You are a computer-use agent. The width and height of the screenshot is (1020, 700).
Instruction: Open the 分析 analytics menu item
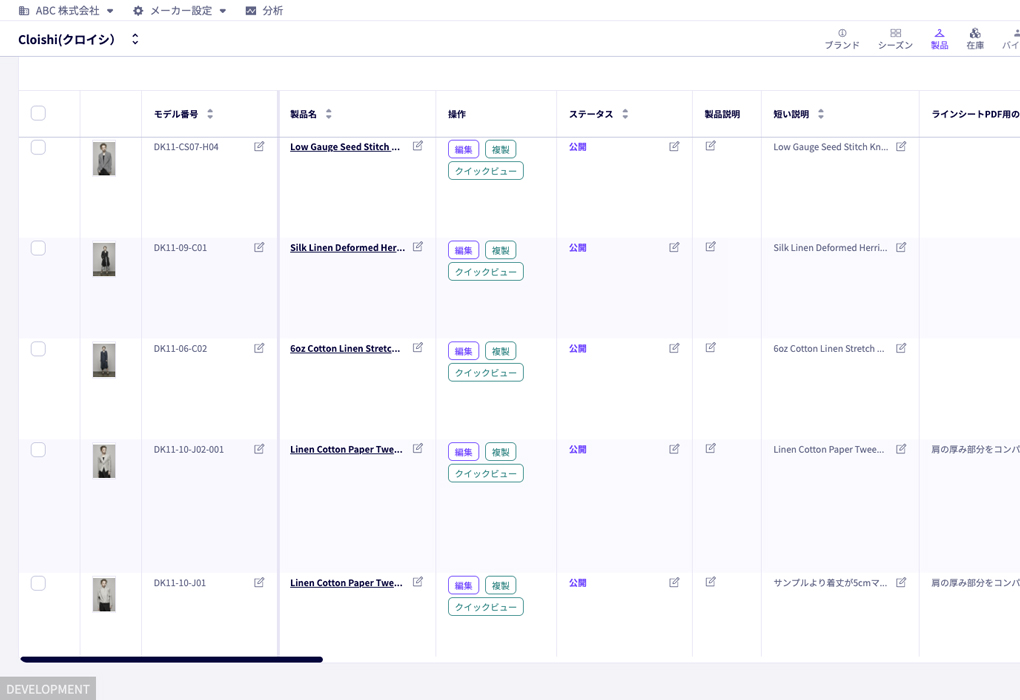tap(264, 10)
